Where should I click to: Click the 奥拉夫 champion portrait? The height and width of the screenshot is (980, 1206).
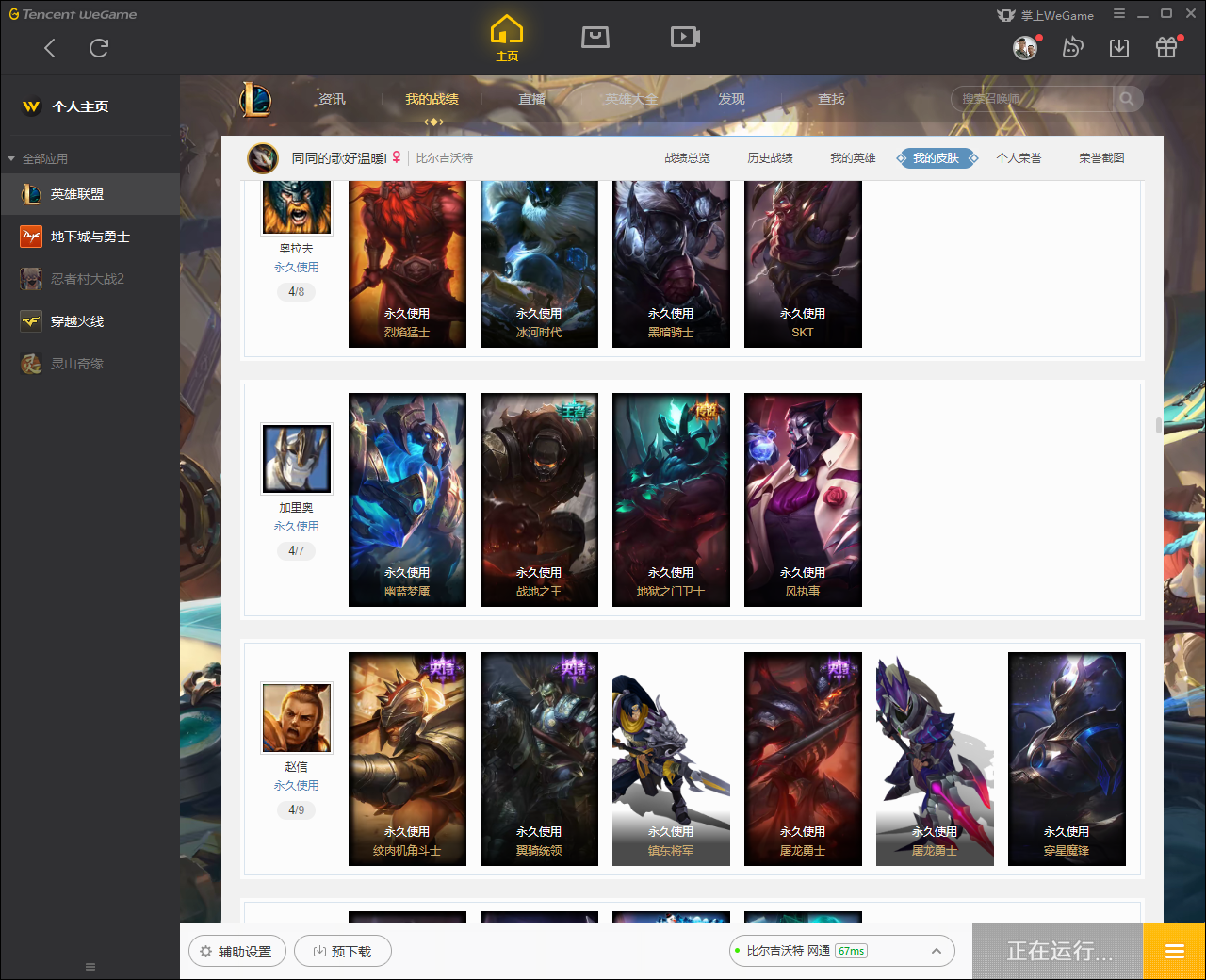[x=297, y=206]
